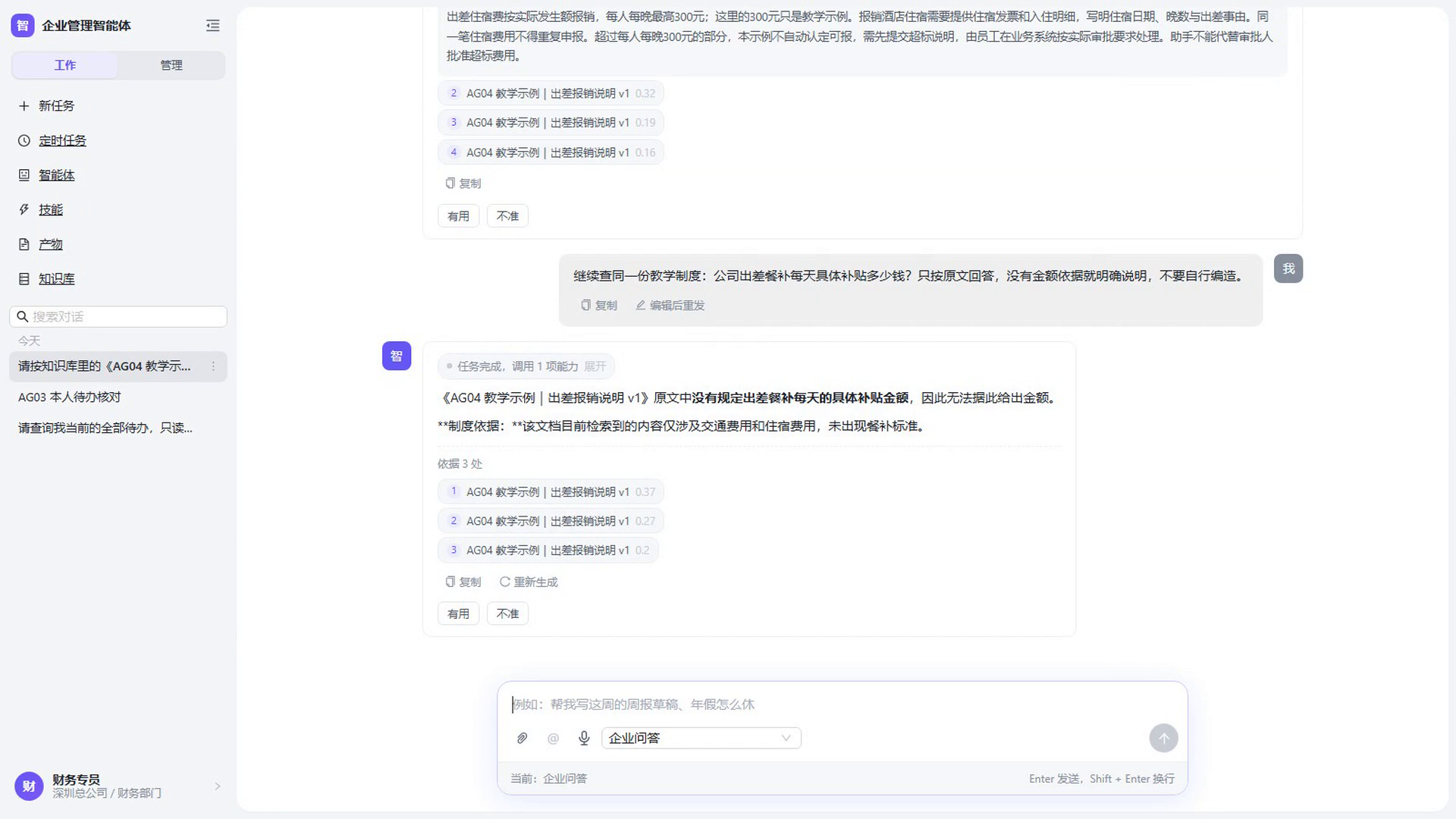Mark the latest answer as 有用
The height and width of the screenshot is (819, 1456).
click(x=459, y=614)
